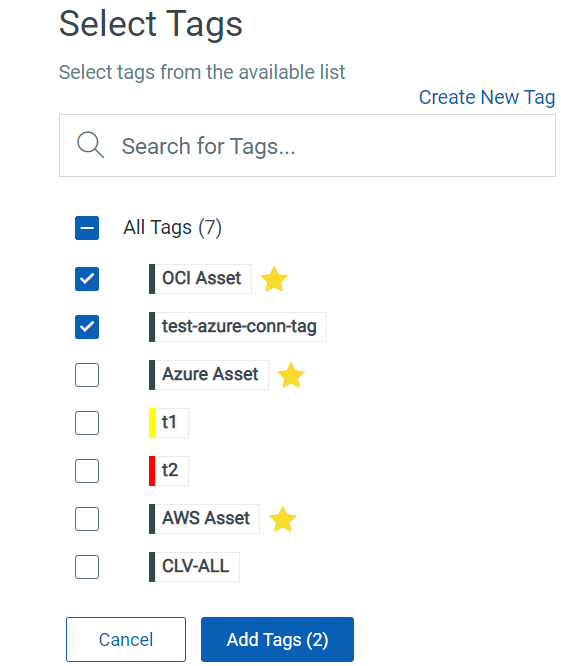Click the star next to AWS Asset
The image size is (561, 666).
click(282, 519)
